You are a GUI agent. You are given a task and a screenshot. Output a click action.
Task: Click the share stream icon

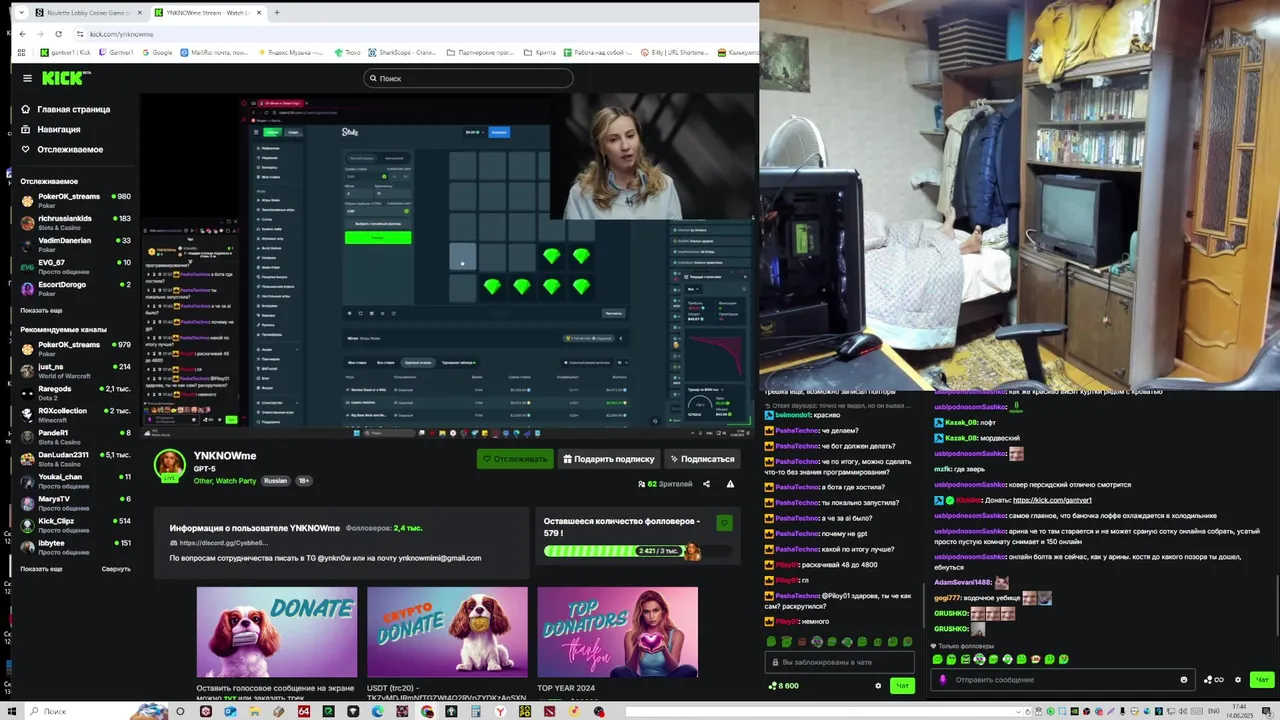[706, 484]
